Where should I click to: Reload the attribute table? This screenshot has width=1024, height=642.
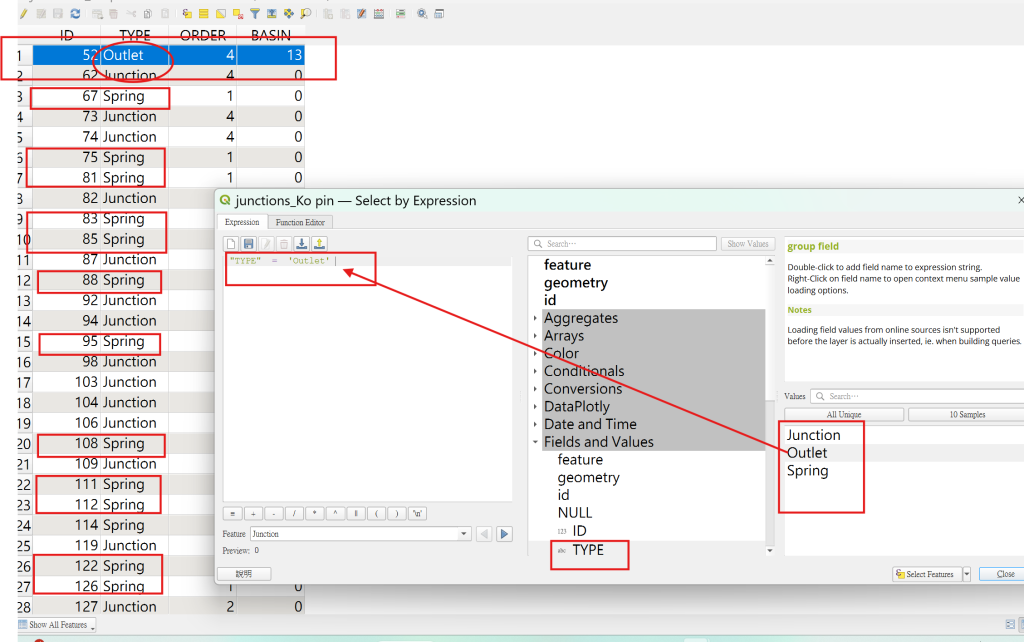75,14
